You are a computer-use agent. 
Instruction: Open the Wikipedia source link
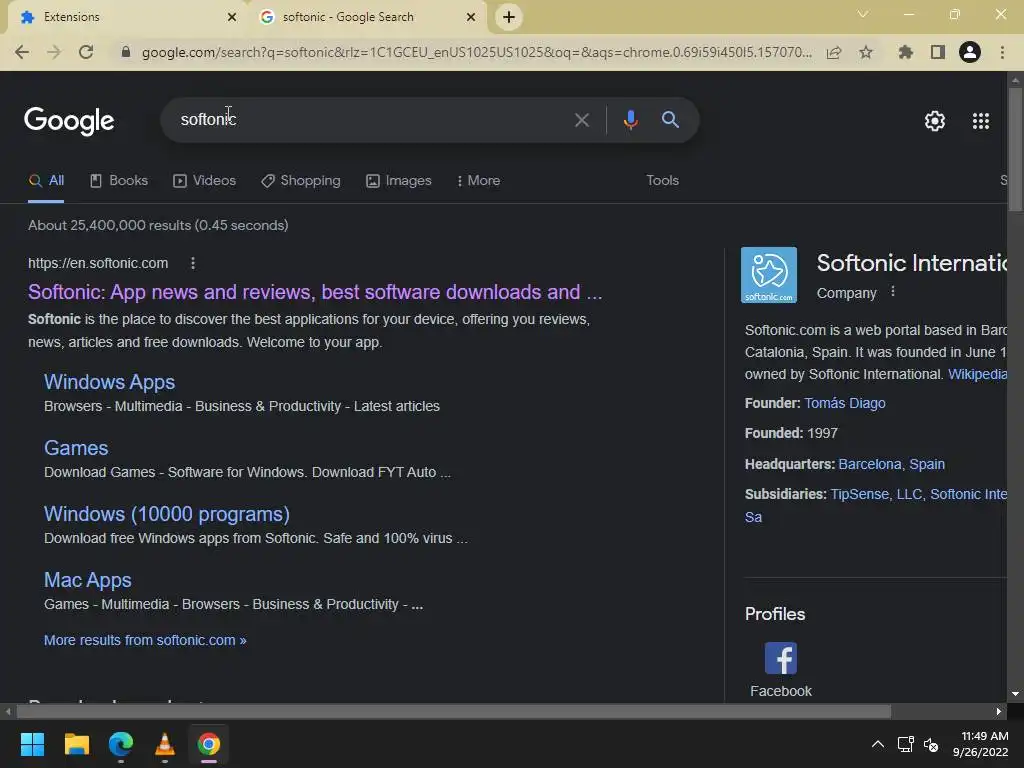(977, 374)
